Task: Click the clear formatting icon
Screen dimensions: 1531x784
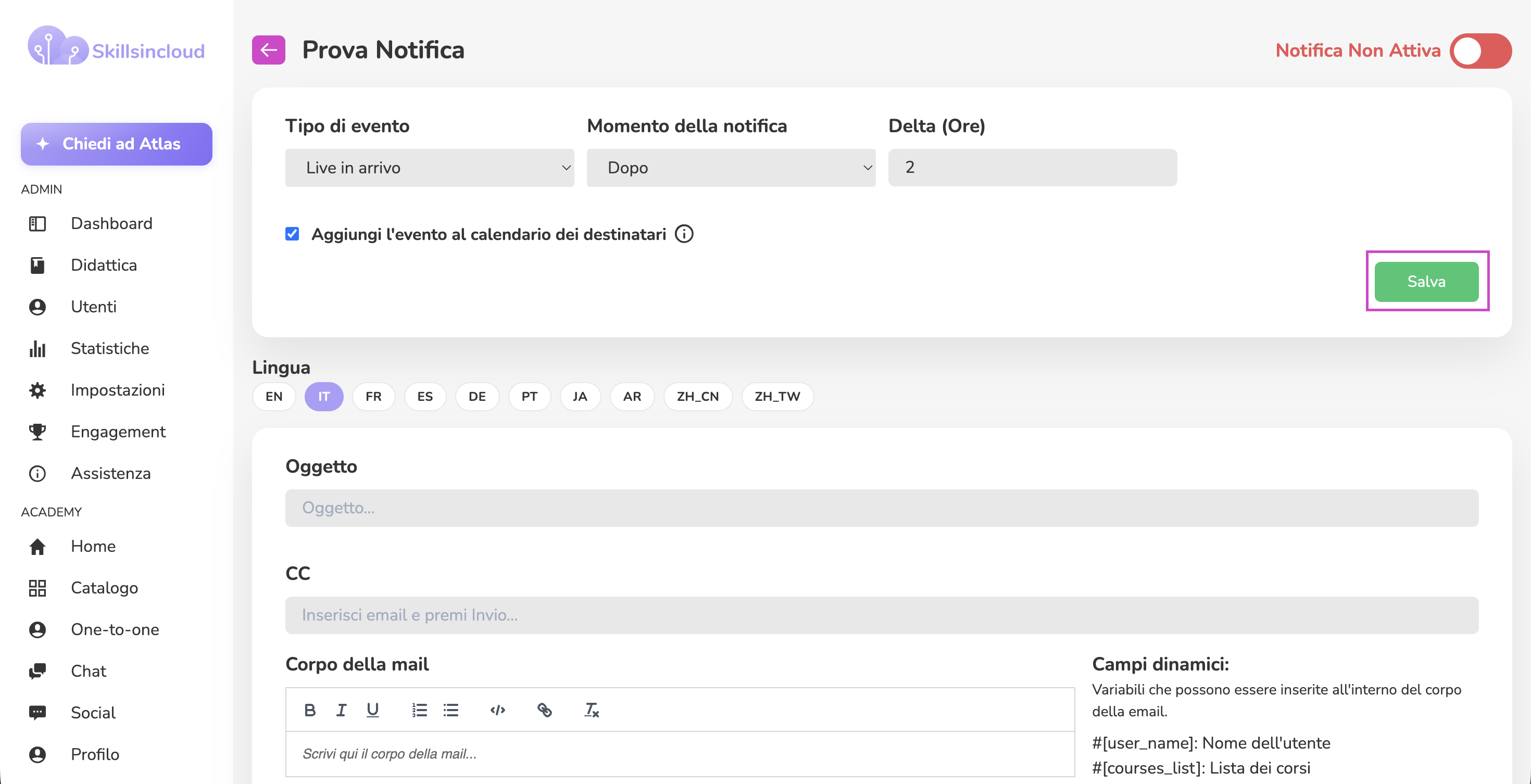Action: (592, 710)
